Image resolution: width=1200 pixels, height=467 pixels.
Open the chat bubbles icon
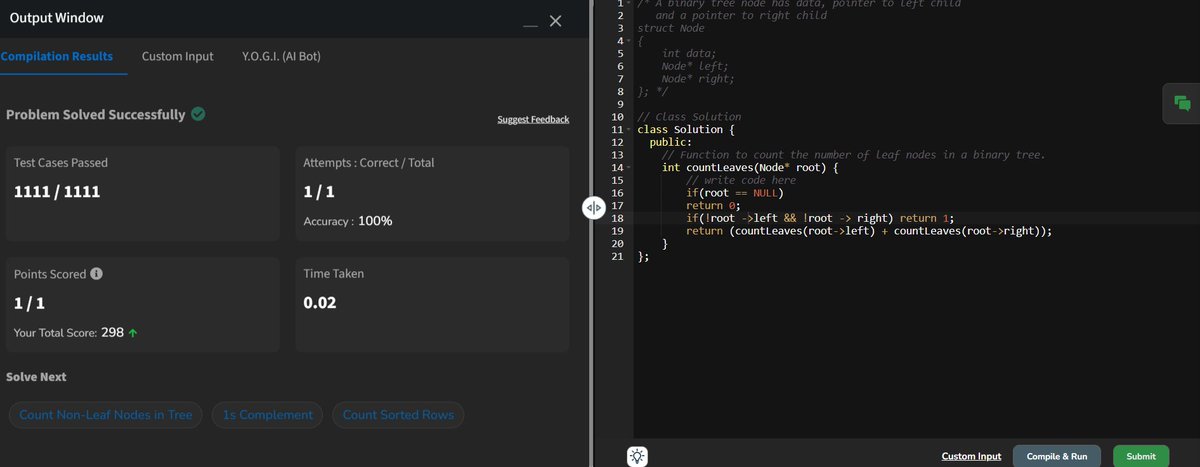pos(1182,103)
